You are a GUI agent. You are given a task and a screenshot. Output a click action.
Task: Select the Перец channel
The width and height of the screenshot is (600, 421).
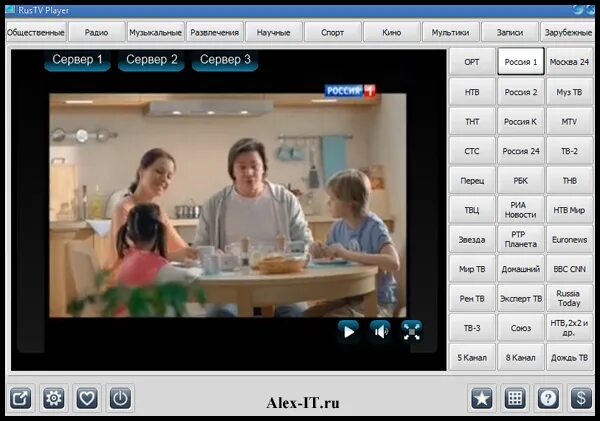coord(472,180)
